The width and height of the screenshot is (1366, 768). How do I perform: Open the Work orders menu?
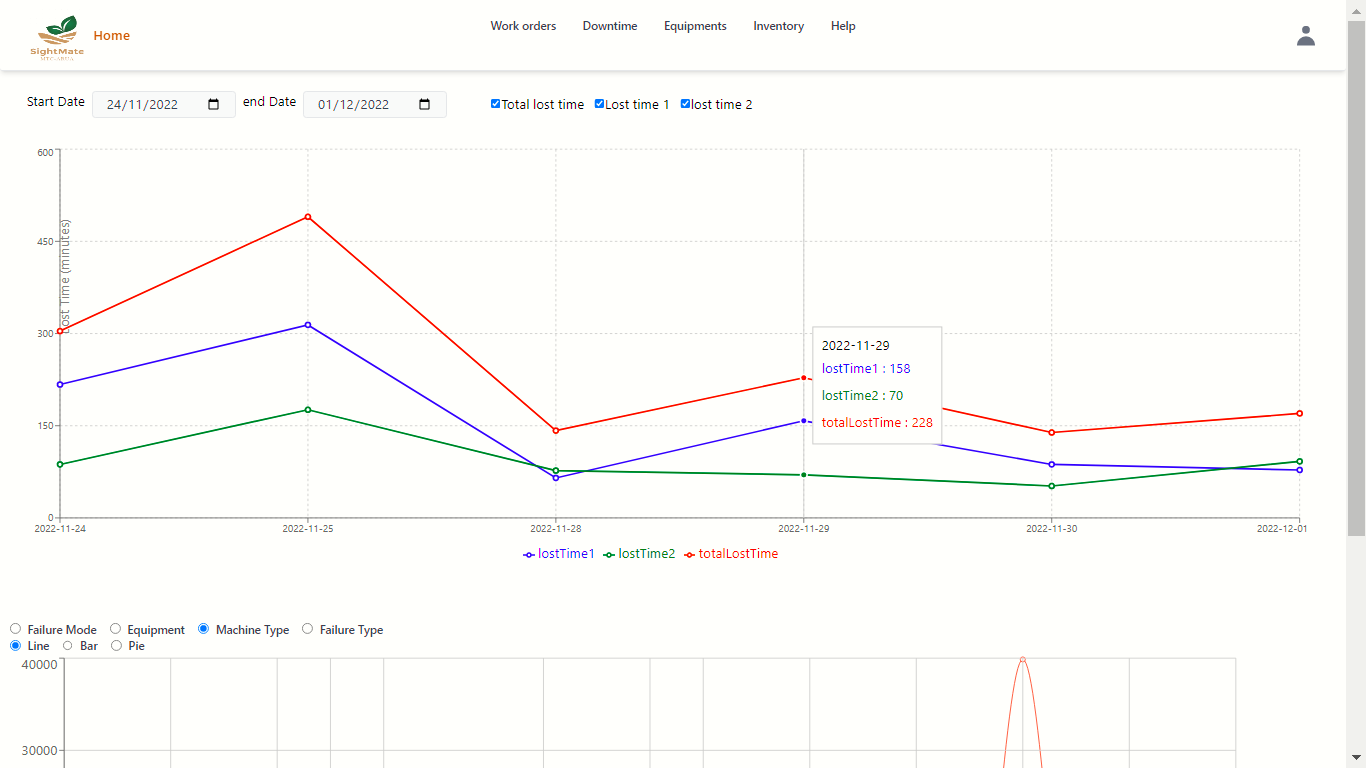click(x=523, y=26)
